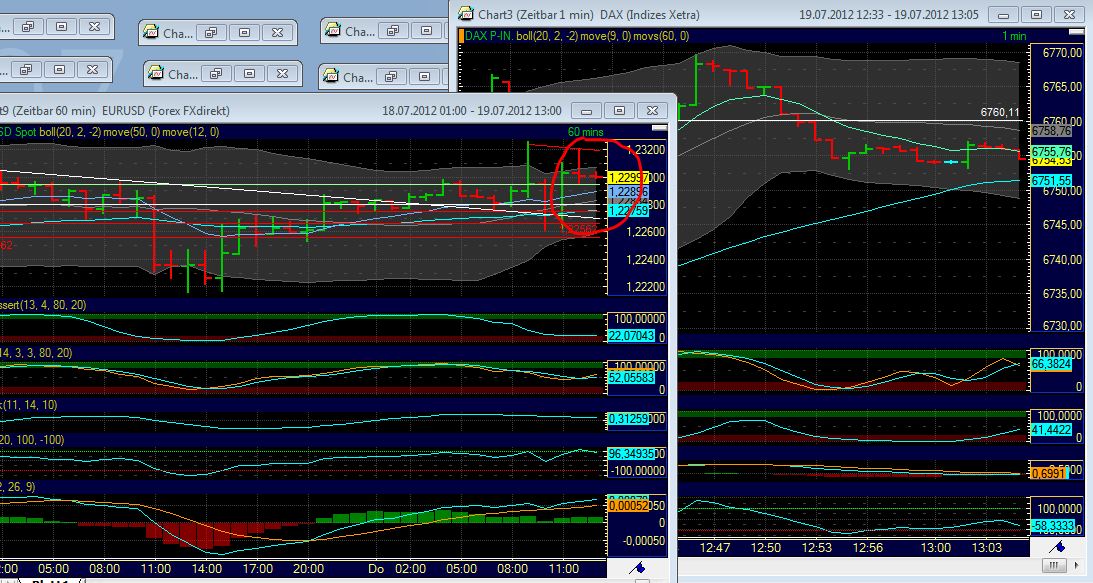The height and width of the screenshot is (583, 1093).
Task: Click the '60 mins' timeframe label in EURUSD chart
Action: tap(586, 132)
